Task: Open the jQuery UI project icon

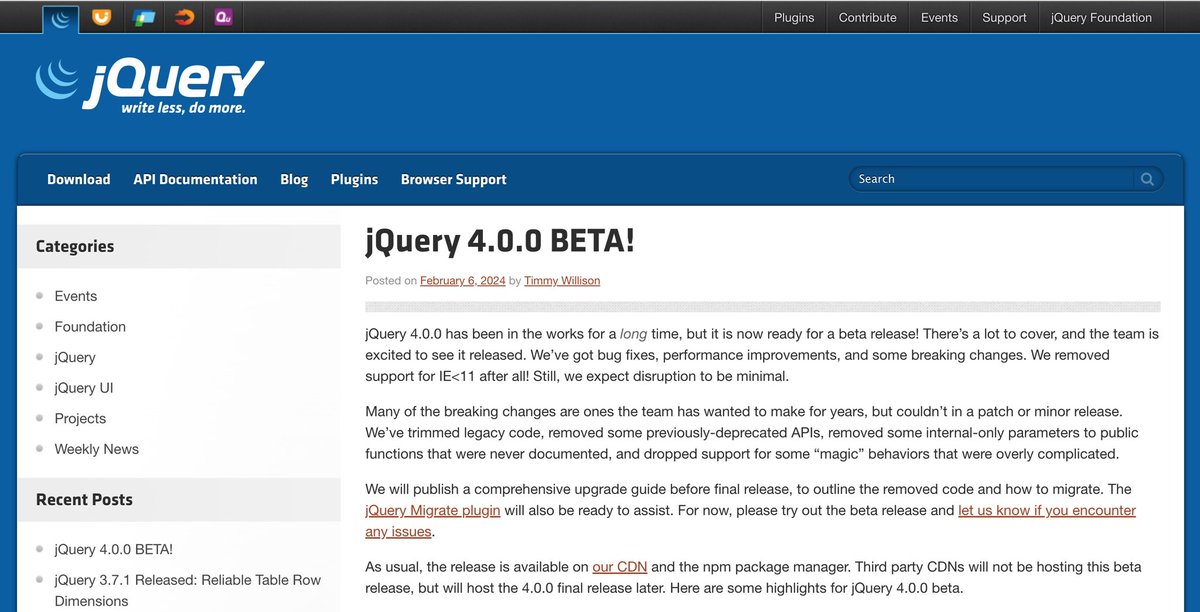Action: point(101,17)
